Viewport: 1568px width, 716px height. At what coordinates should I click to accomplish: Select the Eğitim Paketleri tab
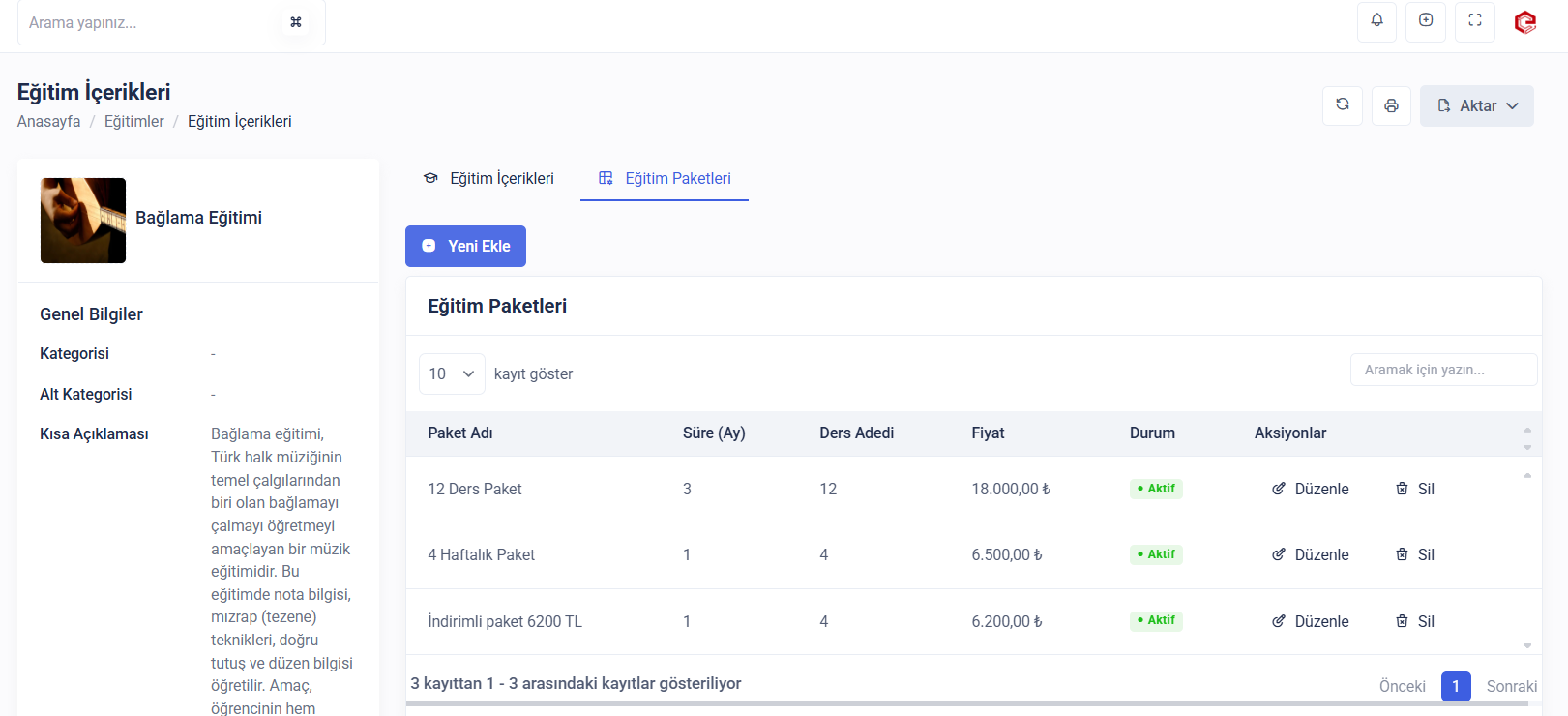coord(665,178)
